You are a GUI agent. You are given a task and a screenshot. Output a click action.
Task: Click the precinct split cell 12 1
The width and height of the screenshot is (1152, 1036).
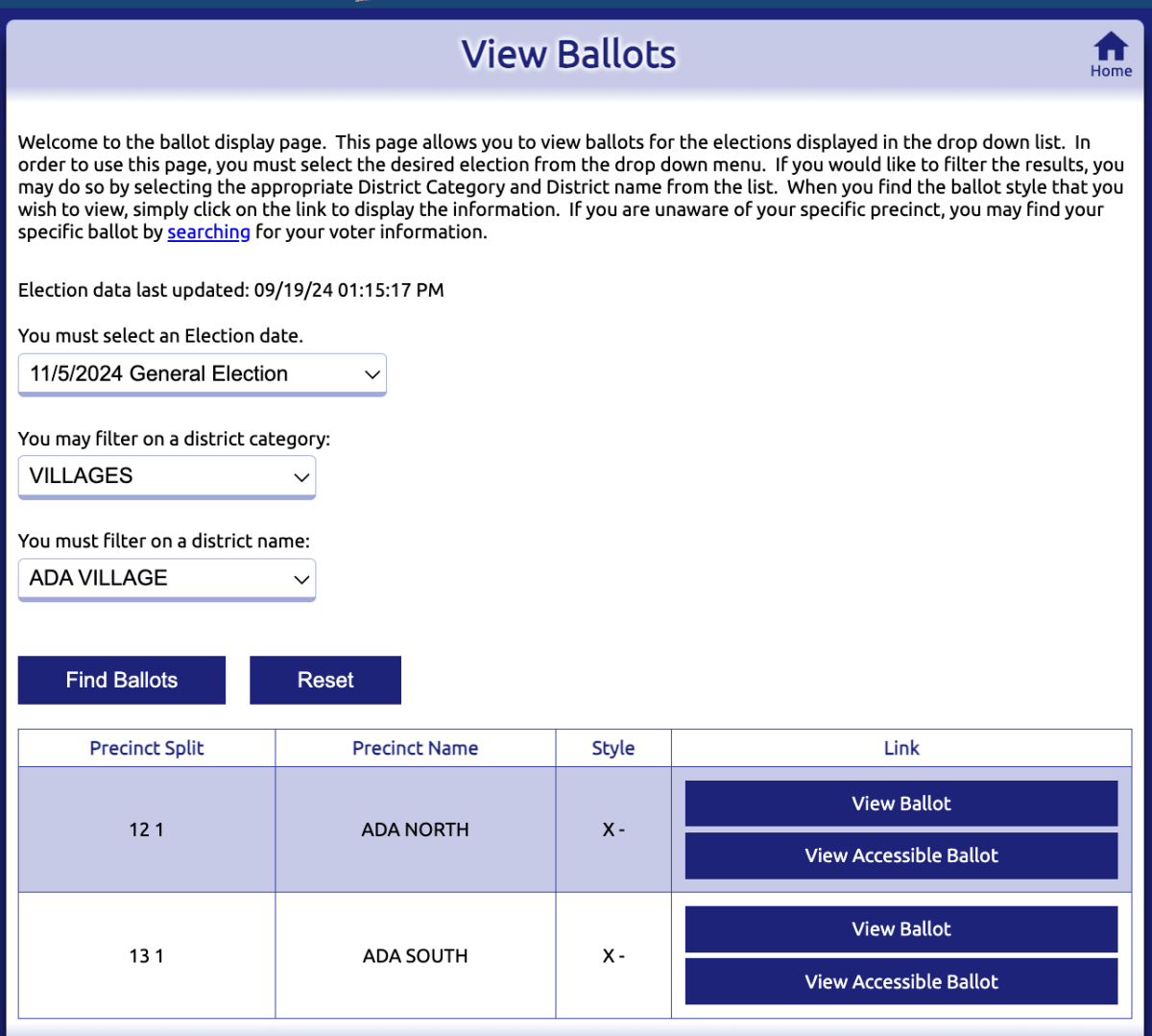click(x=146, y=830)
